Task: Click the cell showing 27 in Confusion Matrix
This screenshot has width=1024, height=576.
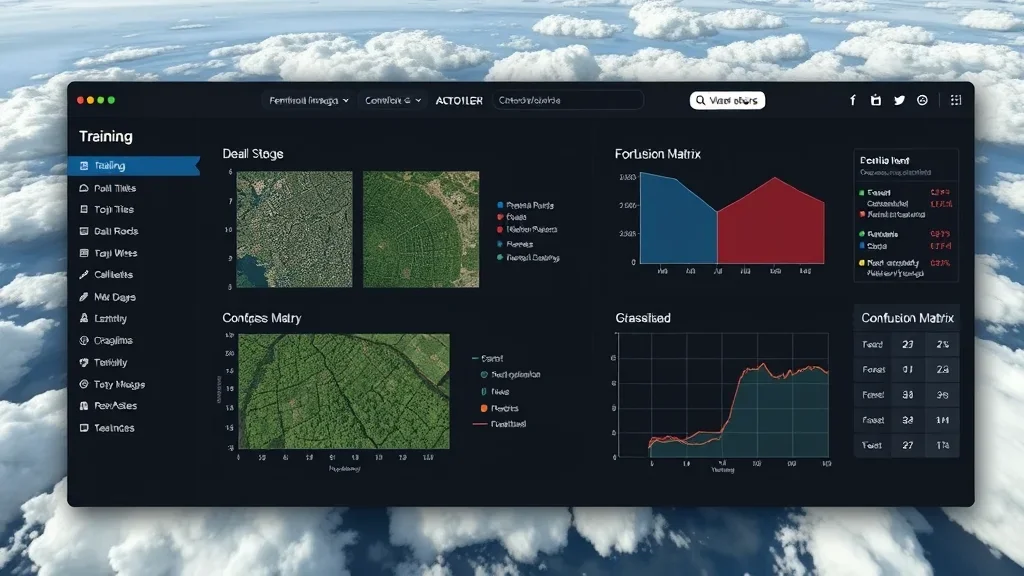Action: (x=908, y=445)
